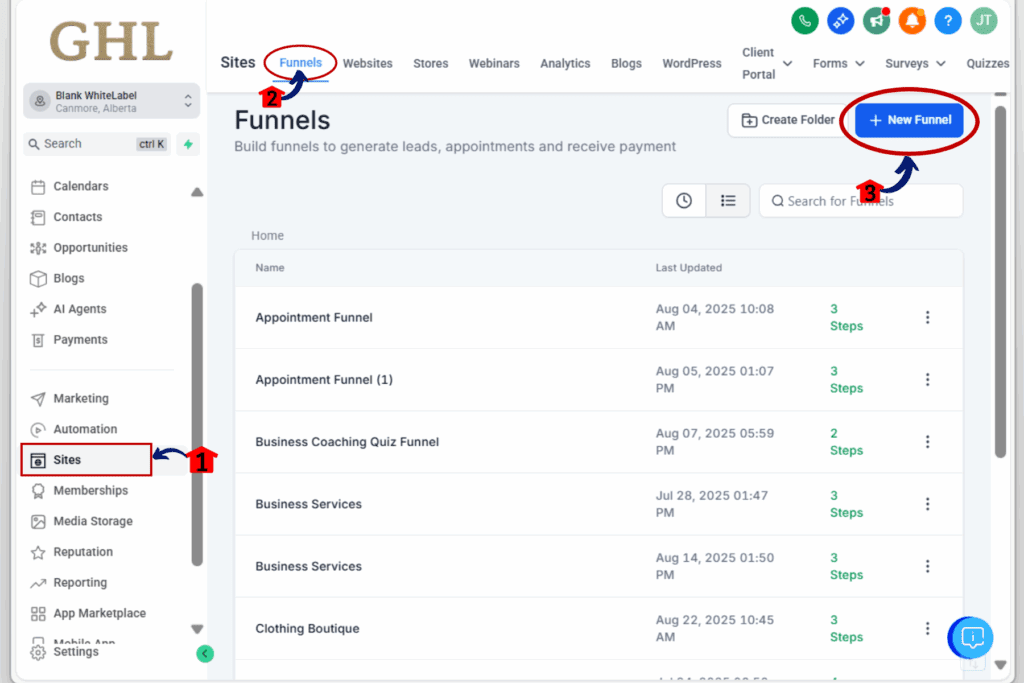Collapse sidebar with green chevron button
Viewport: 1024px width, 683px height.
click(205, 654)
